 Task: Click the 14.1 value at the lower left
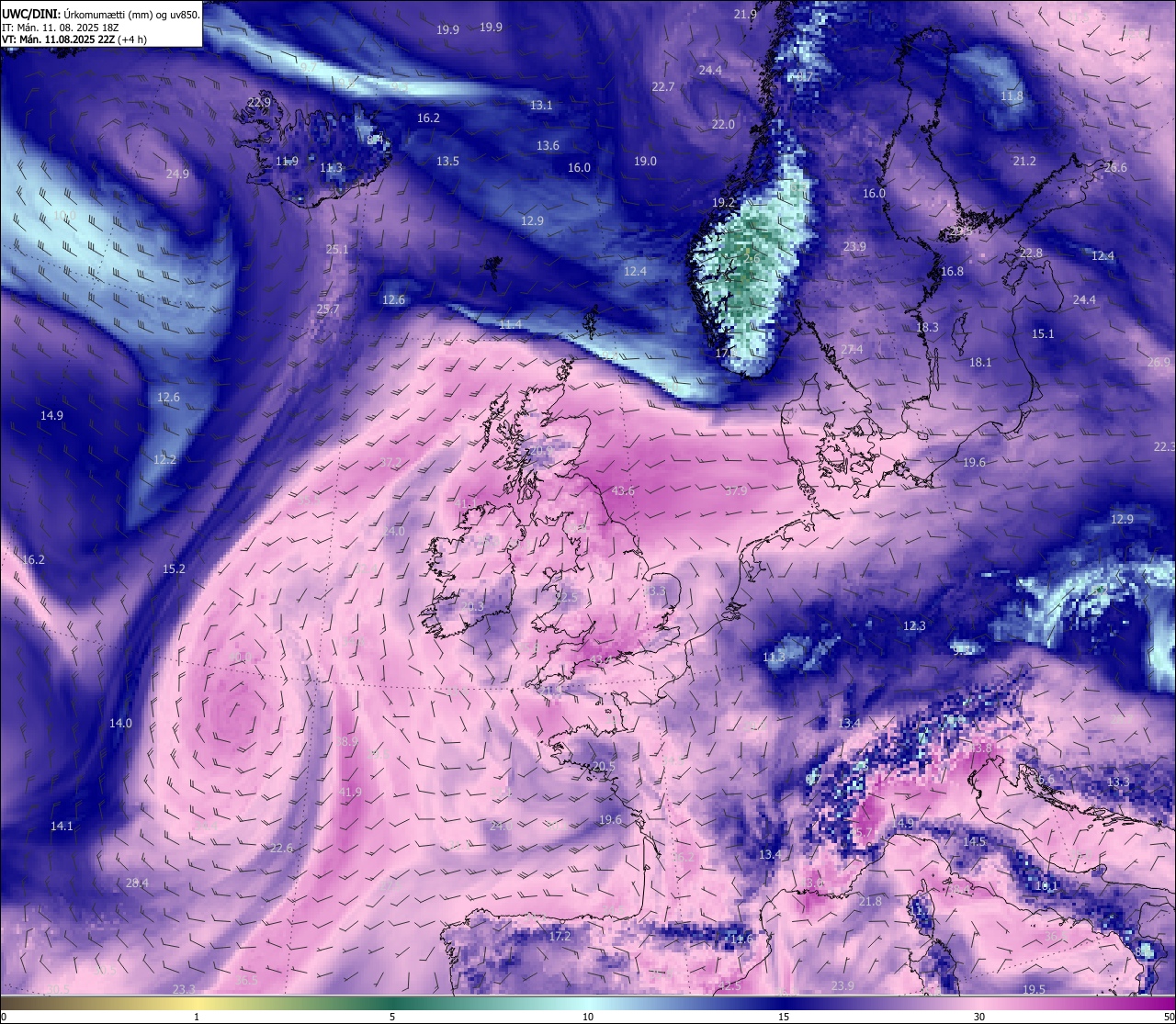(x=62, y=827)
